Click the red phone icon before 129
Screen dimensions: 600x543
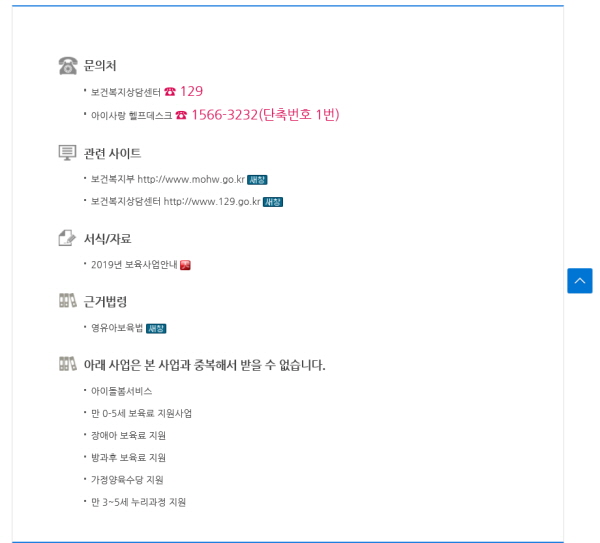coord(170,91)
